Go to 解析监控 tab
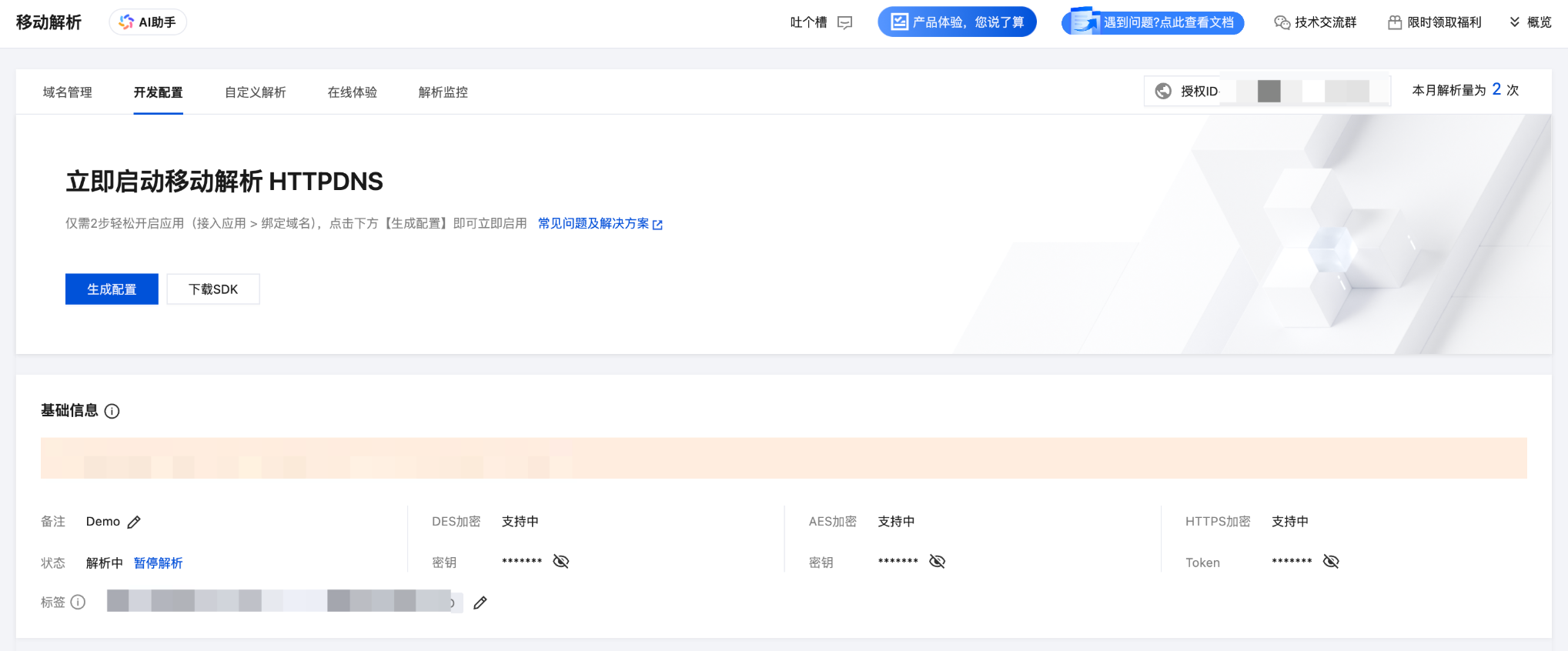Image resolution: width=1568 pixels, height=651 pixels. point(443,92)
